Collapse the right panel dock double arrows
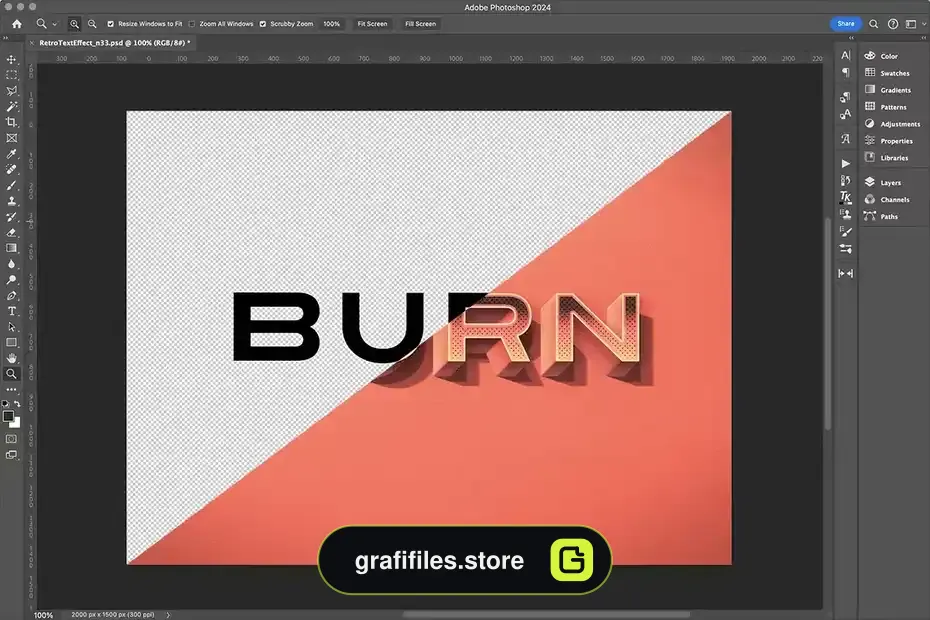The height and width of the screenshot is (620, 930). click(x=923, y=38)
